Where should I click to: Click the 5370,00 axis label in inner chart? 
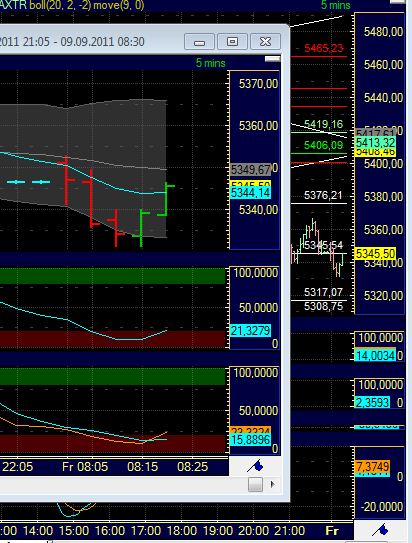258,84
